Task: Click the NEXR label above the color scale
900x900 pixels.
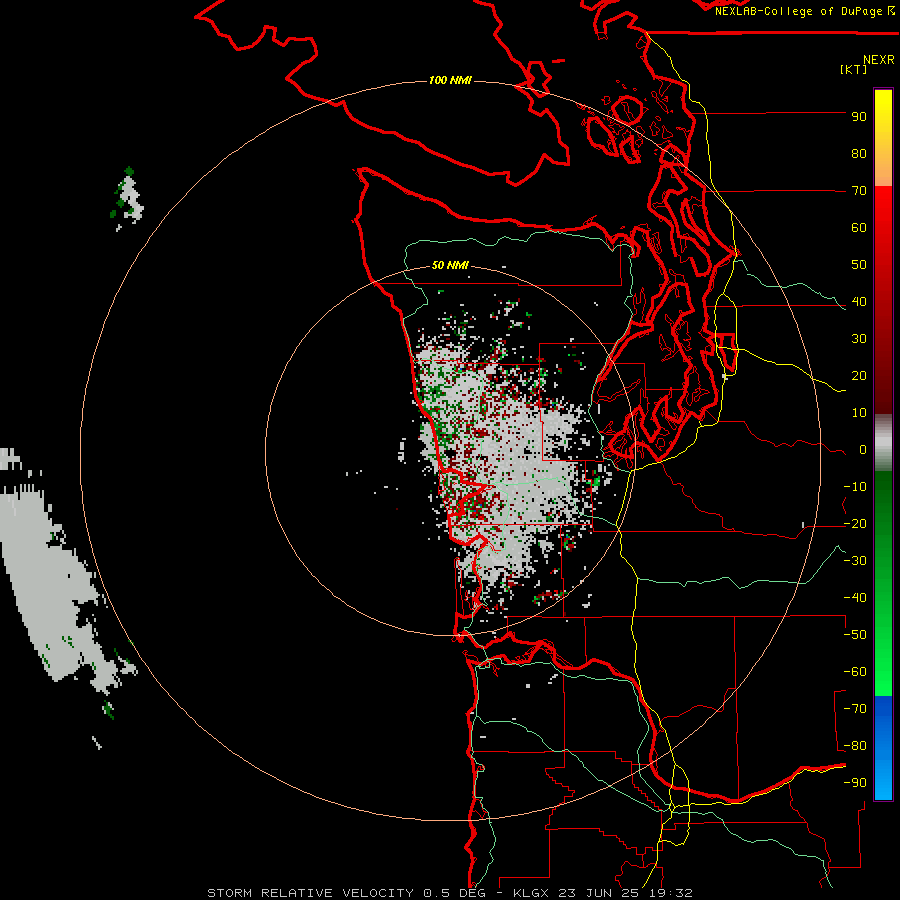Action: [879, 60]
